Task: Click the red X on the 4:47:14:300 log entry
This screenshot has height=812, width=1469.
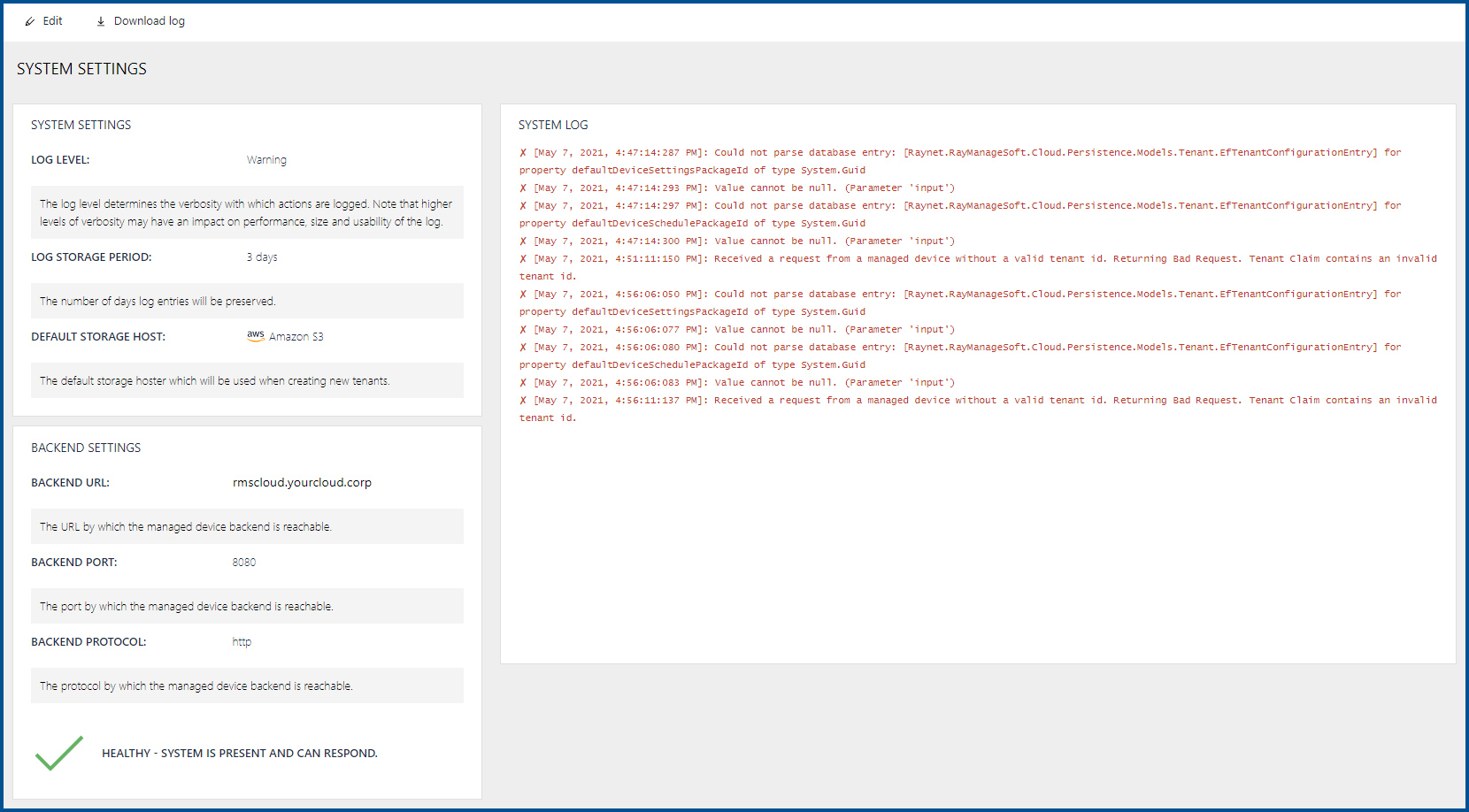Action: [523, 241]
